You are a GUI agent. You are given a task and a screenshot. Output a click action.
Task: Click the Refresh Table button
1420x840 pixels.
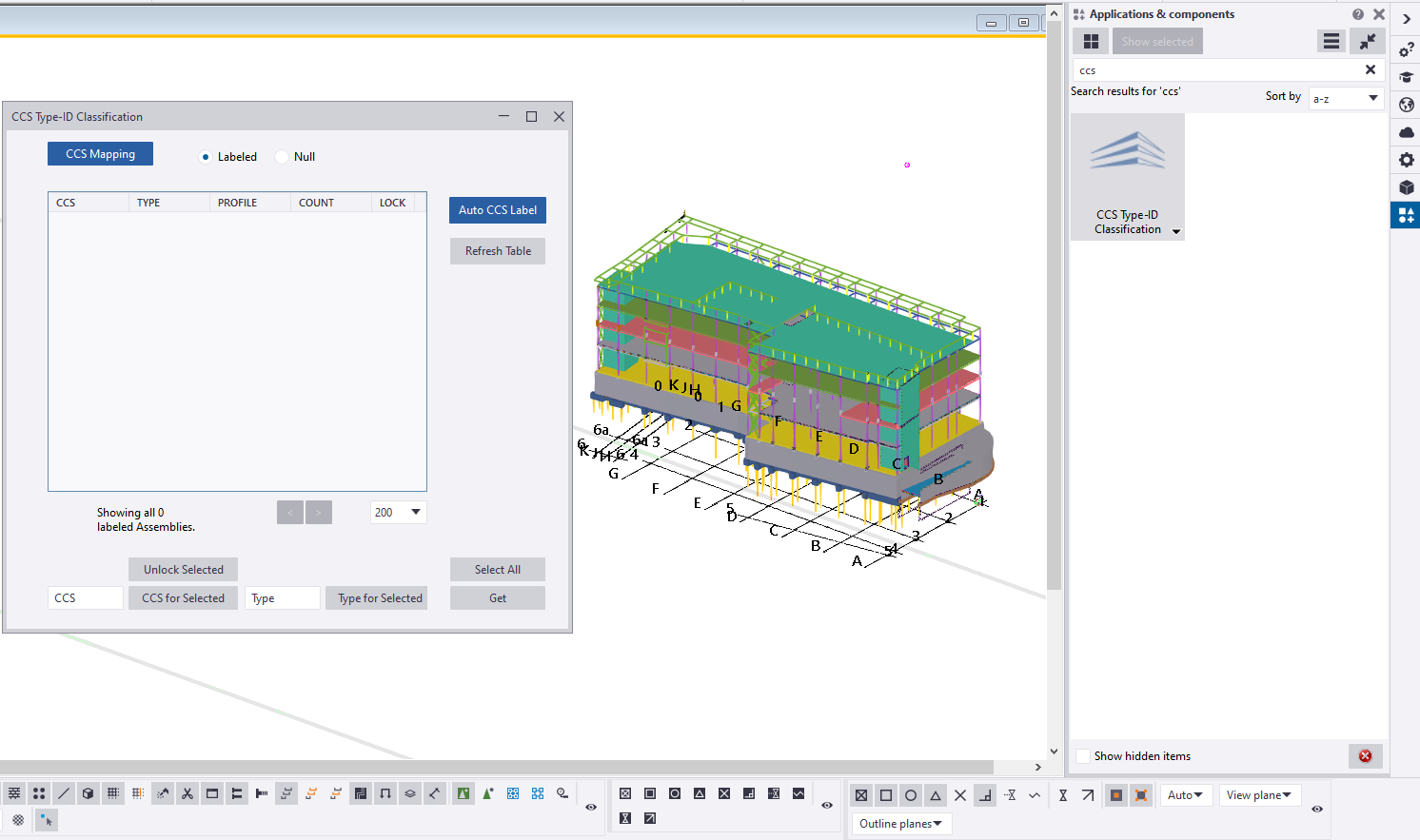(497, 250)
